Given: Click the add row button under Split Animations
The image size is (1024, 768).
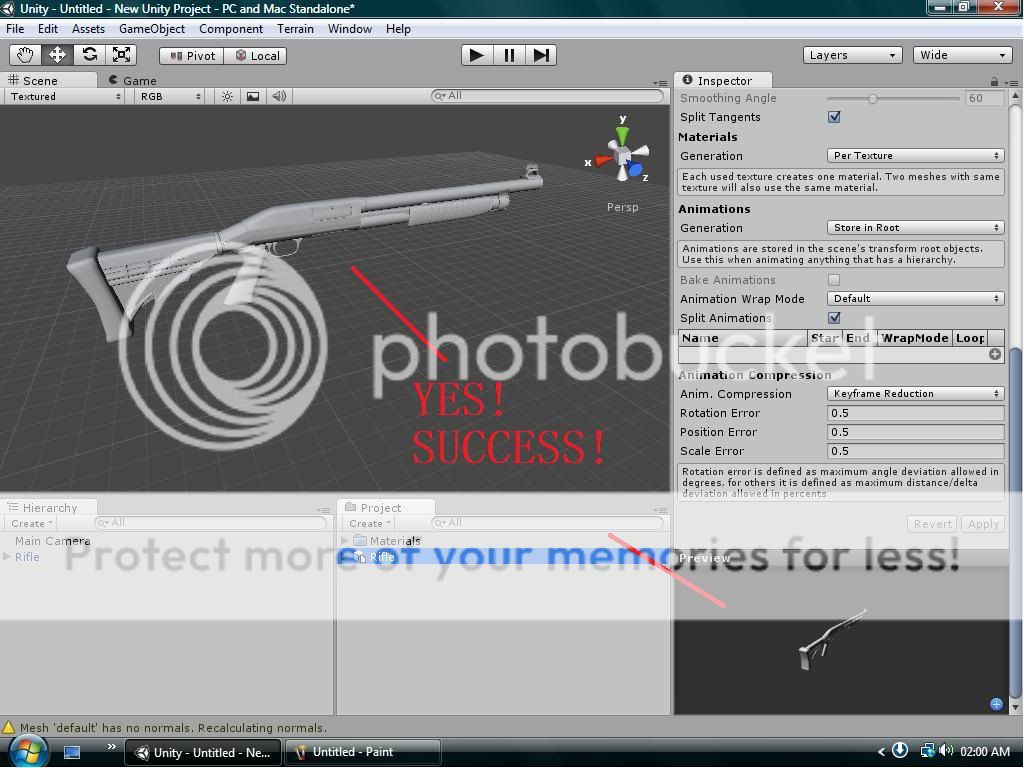Looking at the screenshot, I should coord(994,354).
